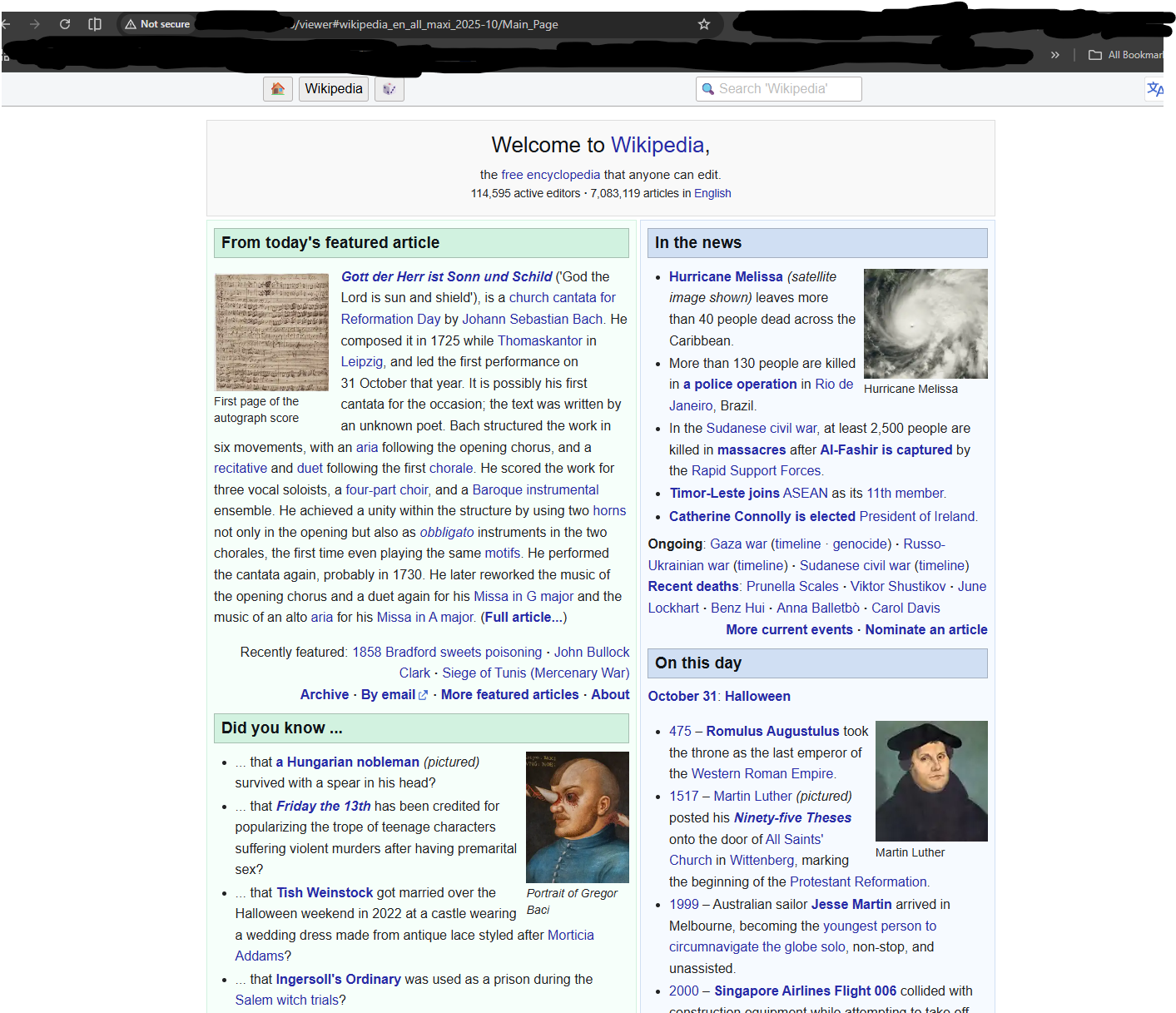Click the Kiwix home icon button
This screenshot has width=1176, height=1013.
point(278,89)
